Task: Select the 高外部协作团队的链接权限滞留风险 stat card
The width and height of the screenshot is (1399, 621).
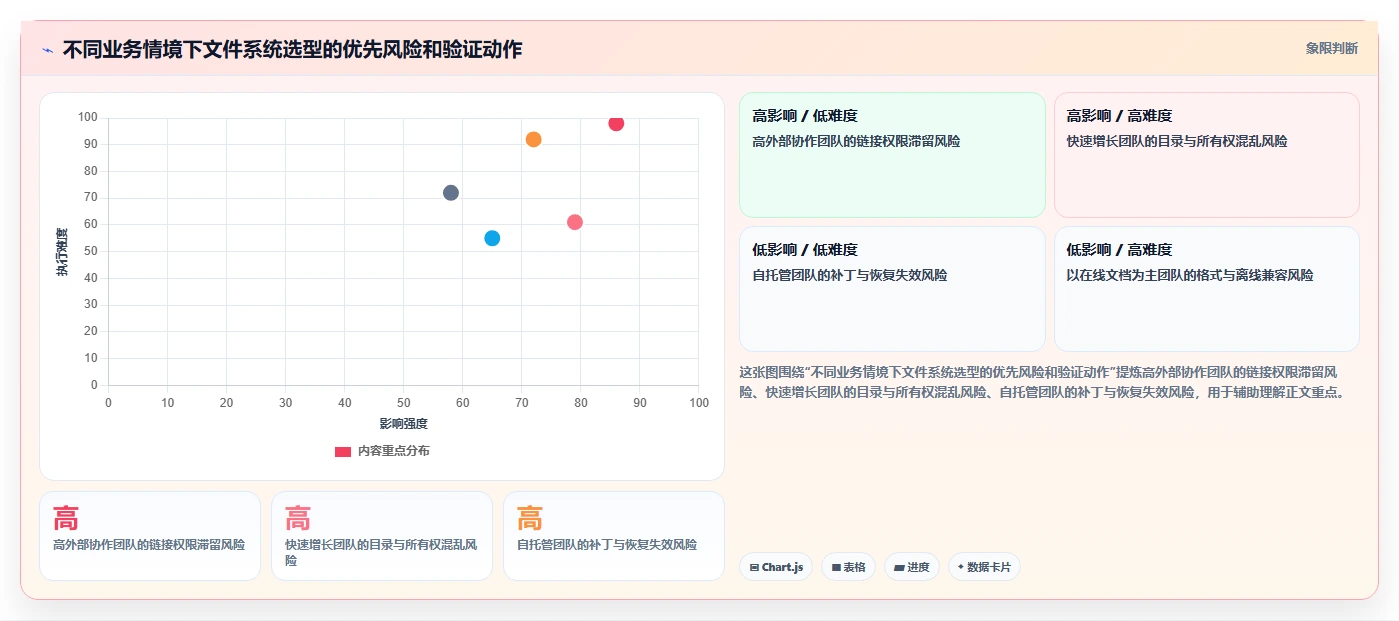Action: point(150,536)
